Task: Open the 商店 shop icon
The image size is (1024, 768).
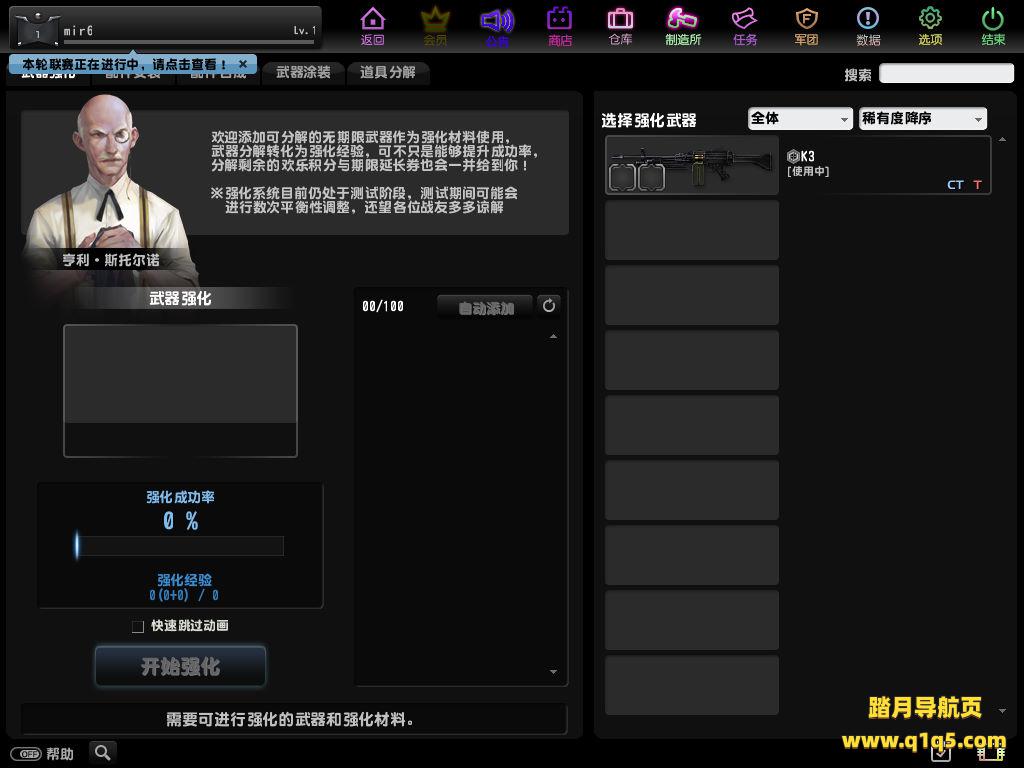Action: [x=560, y=25]
